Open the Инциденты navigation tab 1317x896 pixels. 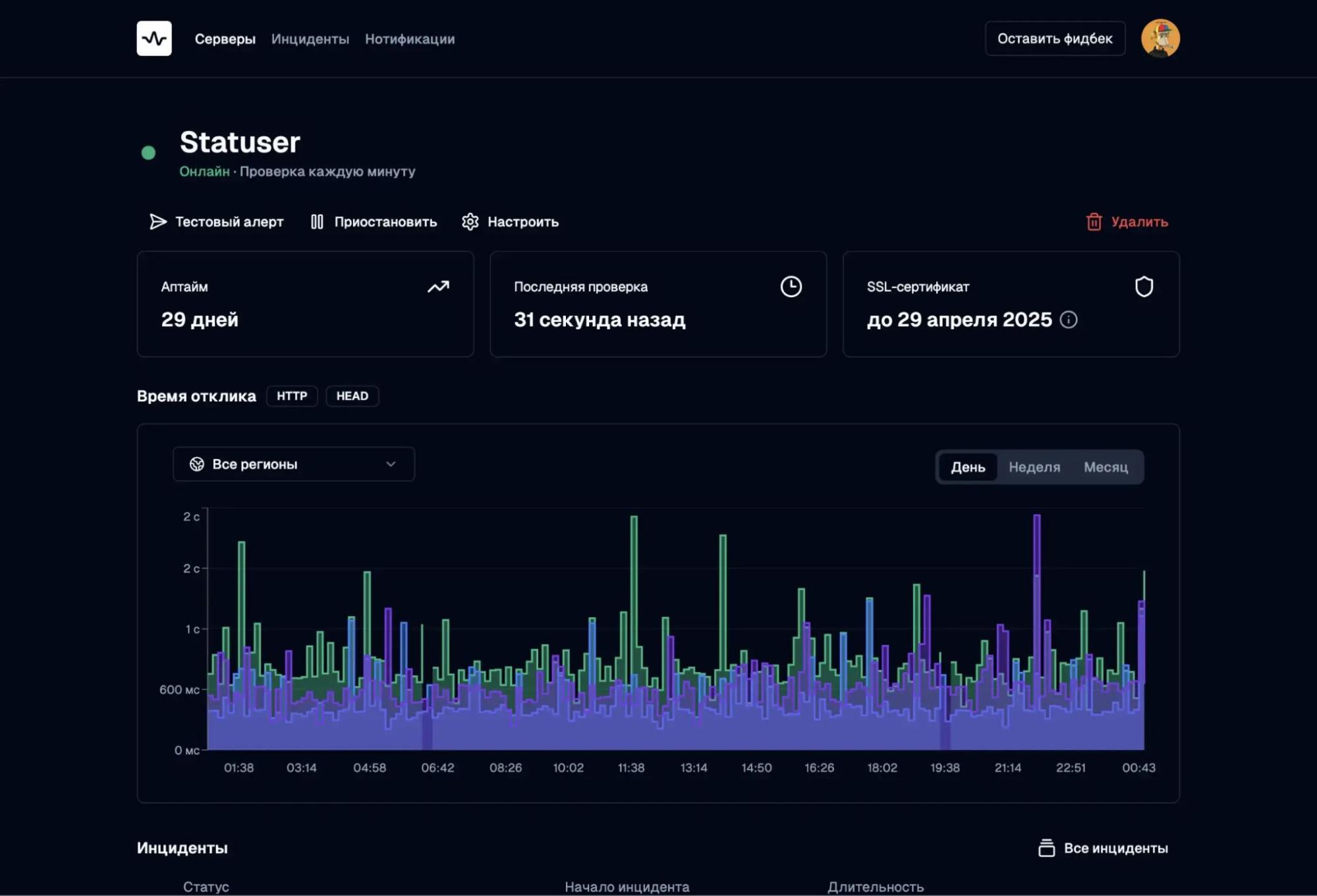[310, 39]
